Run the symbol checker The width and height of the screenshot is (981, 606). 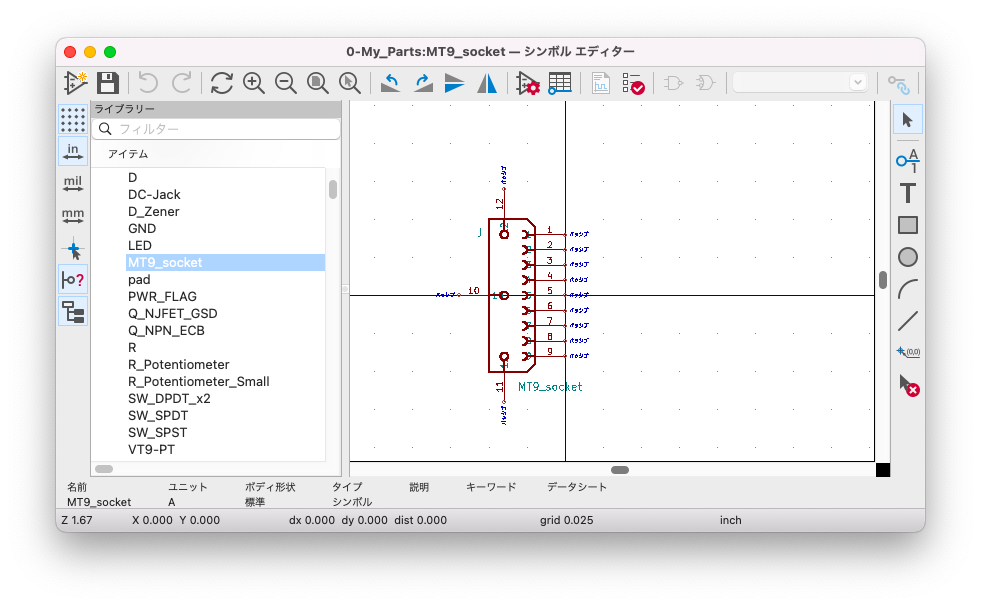(x=633, y=83)
